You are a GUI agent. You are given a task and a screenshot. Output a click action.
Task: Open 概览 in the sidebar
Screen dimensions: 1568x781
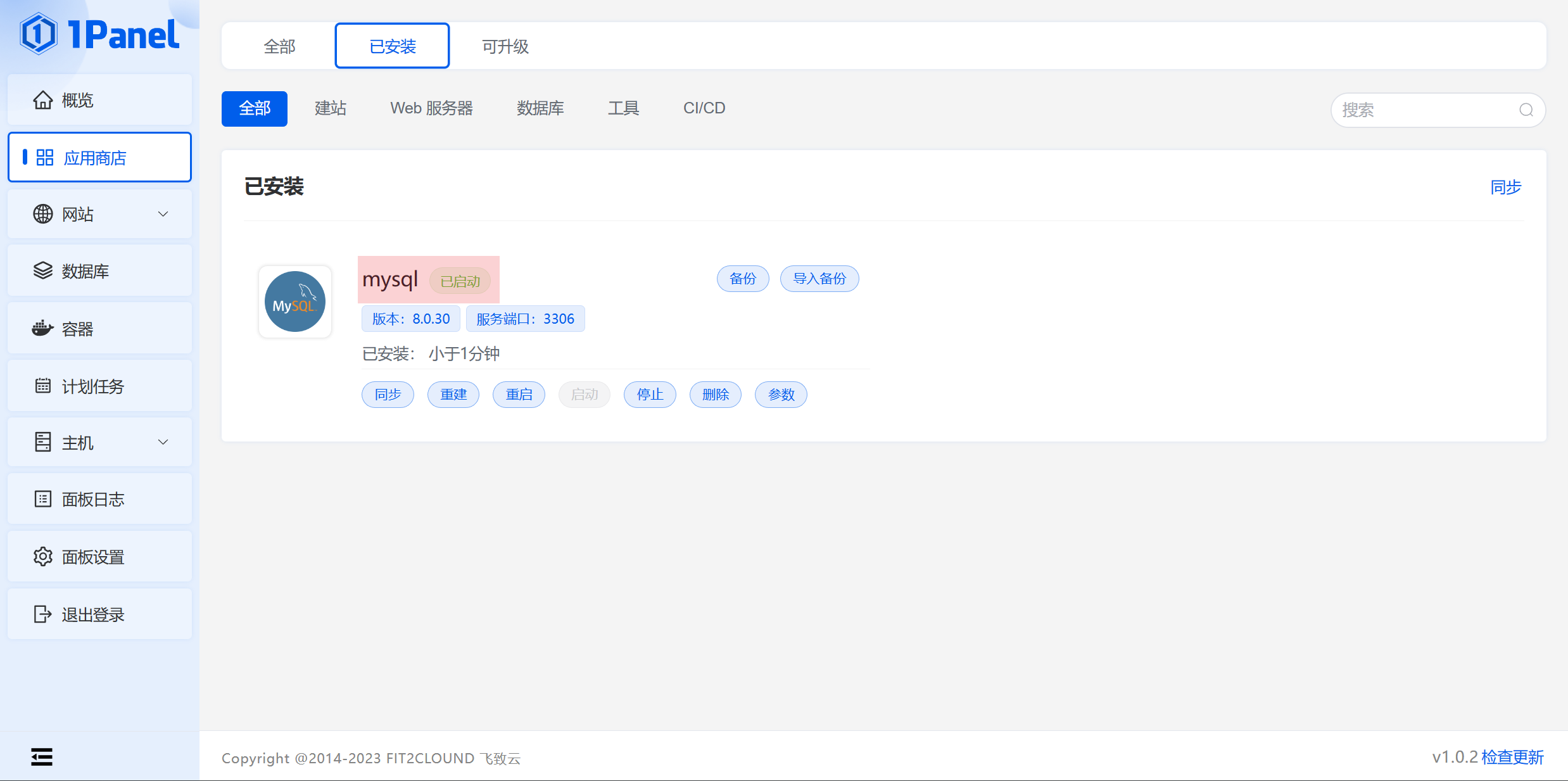[99, 100]
